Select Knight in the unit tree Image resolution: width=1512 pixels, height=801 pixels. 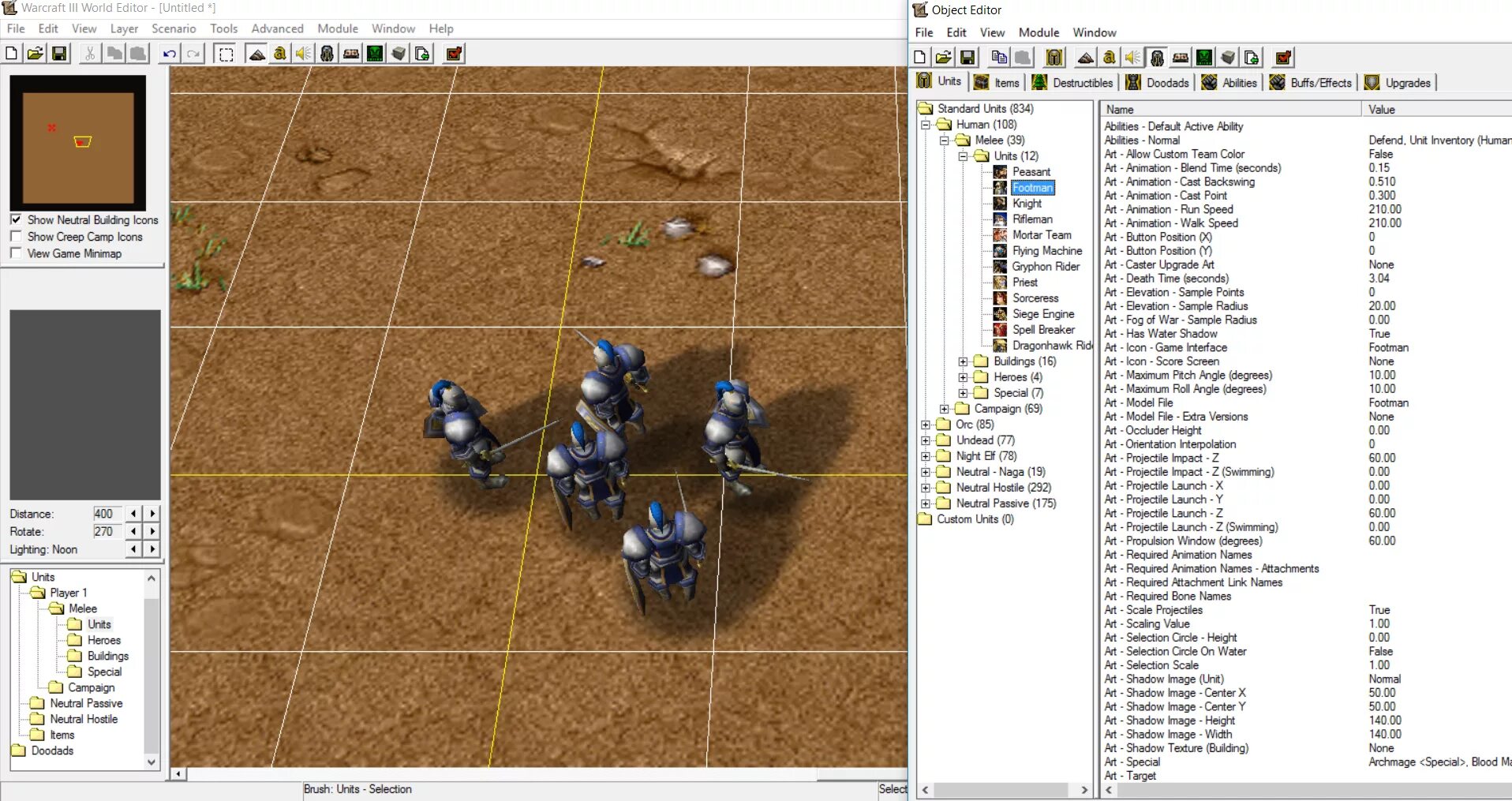(x=1027, y=204)
